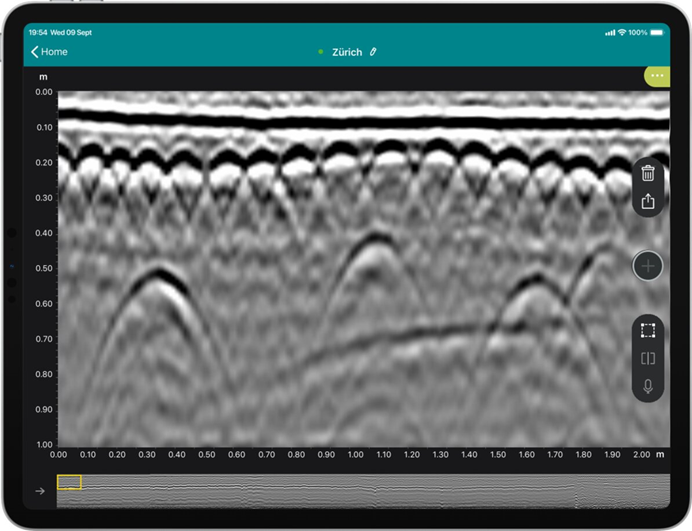Tap the 19:54 clock in status bar
This screenshot has height=531, width=692.
coord(38,33)
